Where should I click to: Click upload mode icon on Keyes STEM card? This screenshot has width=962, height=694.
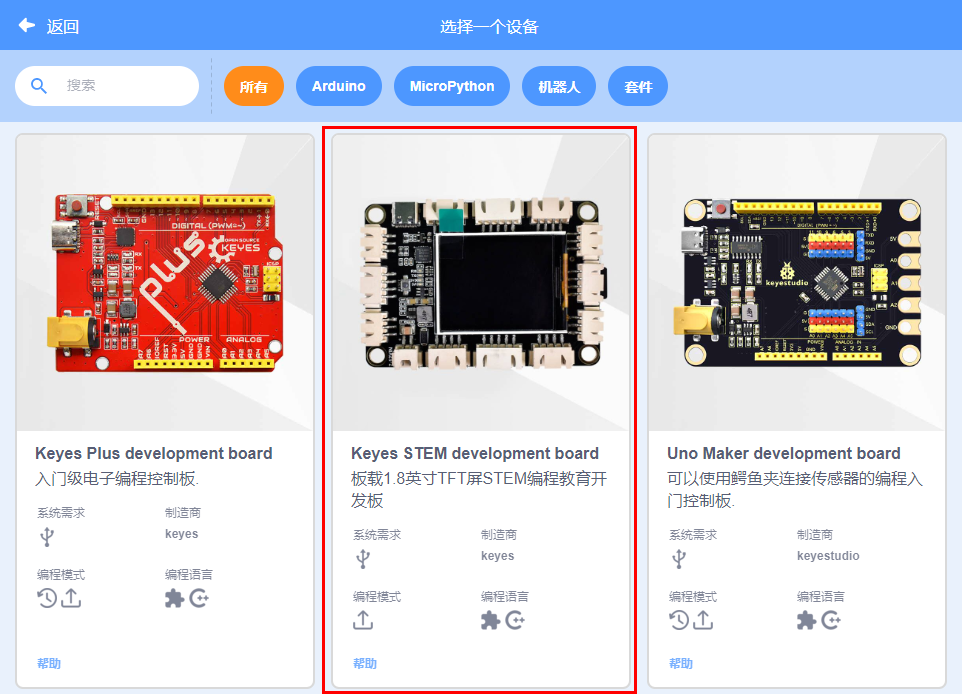tap(363, 620)
